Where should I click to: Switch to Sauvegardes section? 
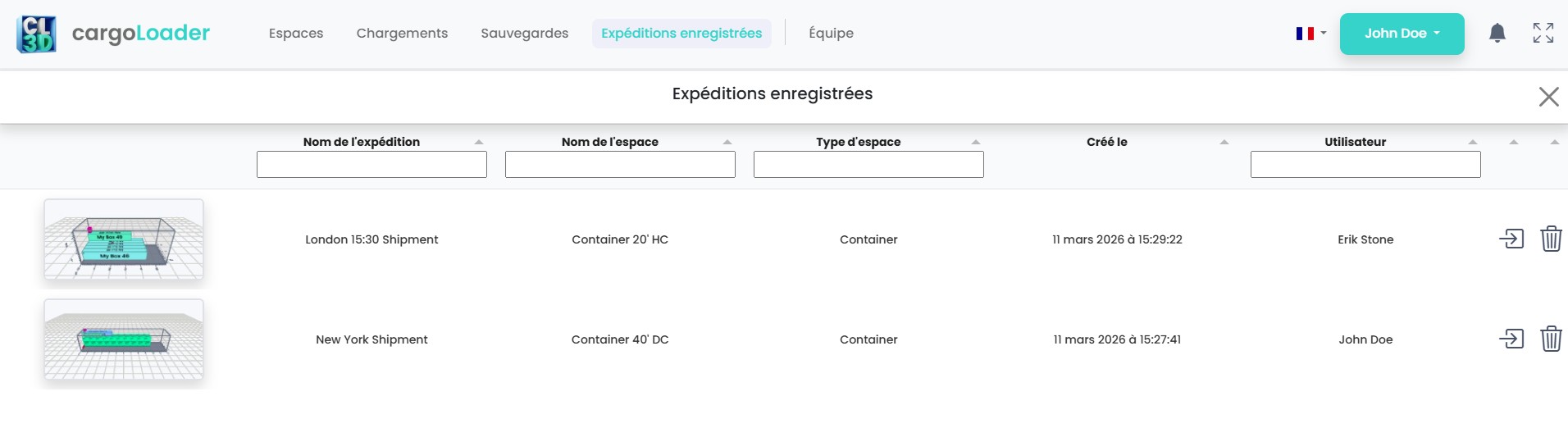(x=524, y=34)
